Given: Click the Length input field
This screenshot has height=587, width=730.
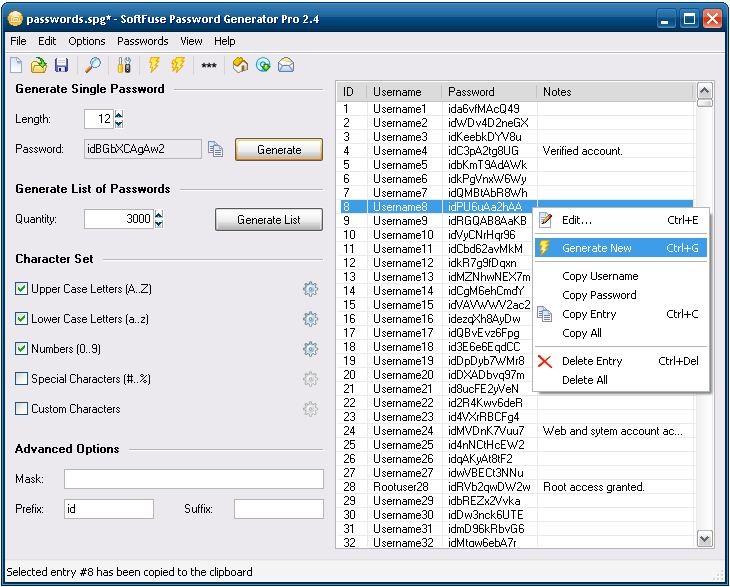Looking at the screenshot, I should (99, 119).
